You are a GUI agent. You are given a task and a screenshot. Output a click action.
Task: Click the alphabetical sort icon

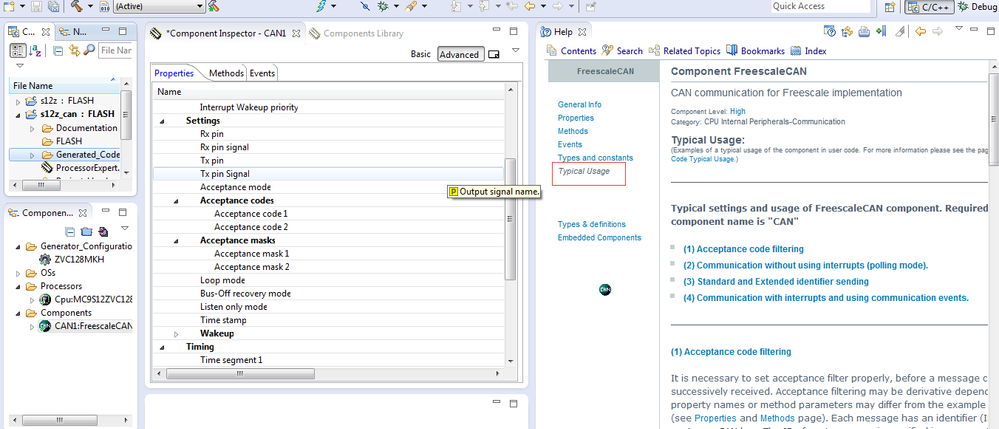point(34,50)
